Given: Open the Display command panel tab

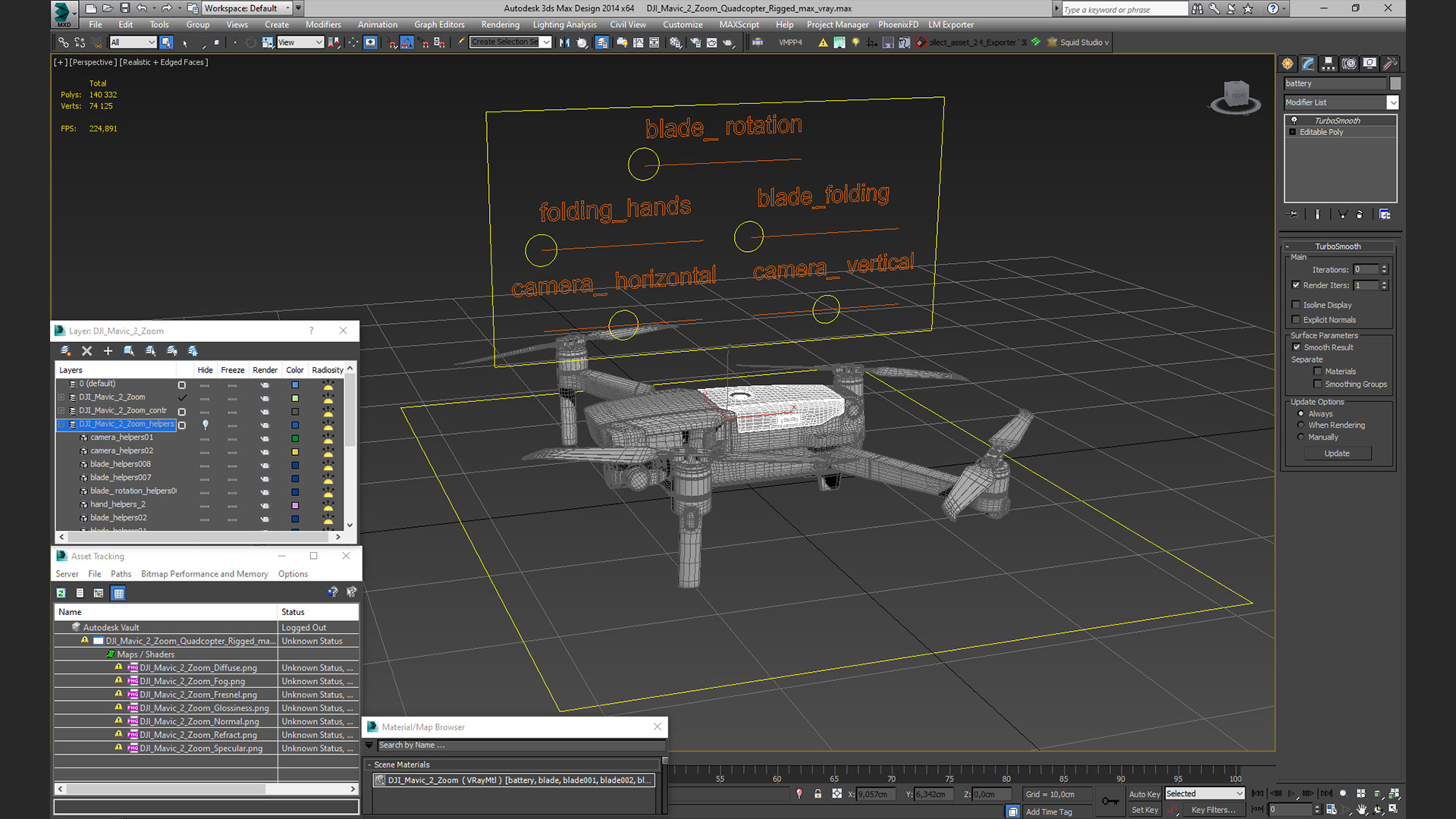Looking at the screenshot, I should (1370, 64).
